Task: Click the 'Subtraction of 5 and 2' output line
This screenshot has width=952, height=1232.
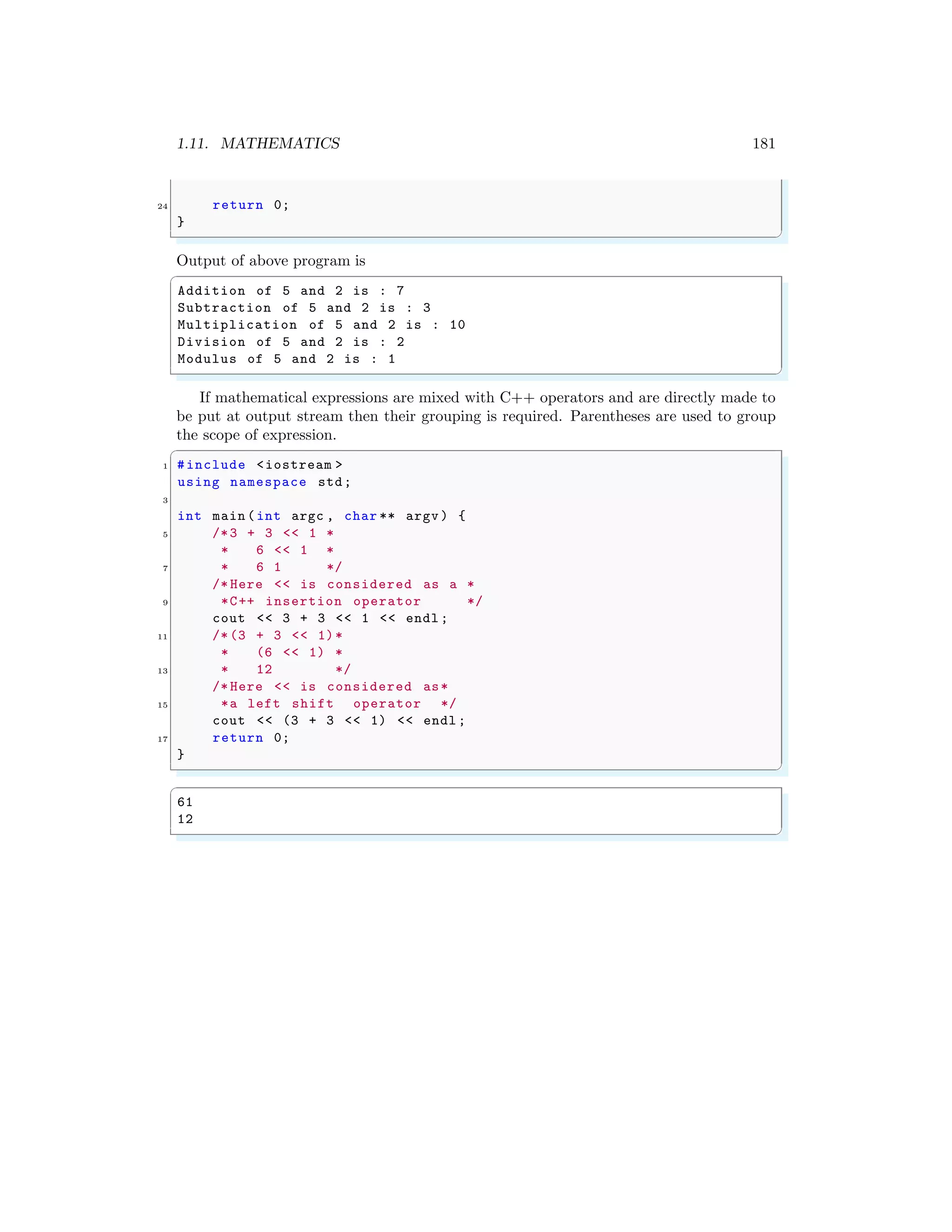Action: [x=304, y=308]
